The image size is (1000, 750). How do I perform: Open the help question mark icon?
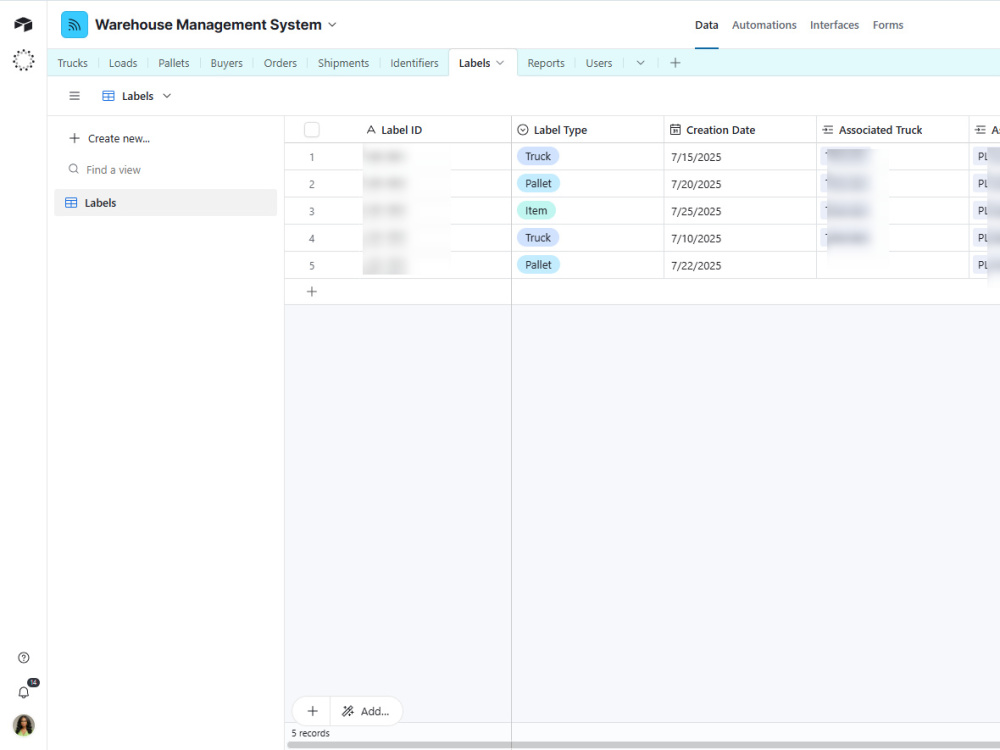pyautogui.click(x=24, y=658)
